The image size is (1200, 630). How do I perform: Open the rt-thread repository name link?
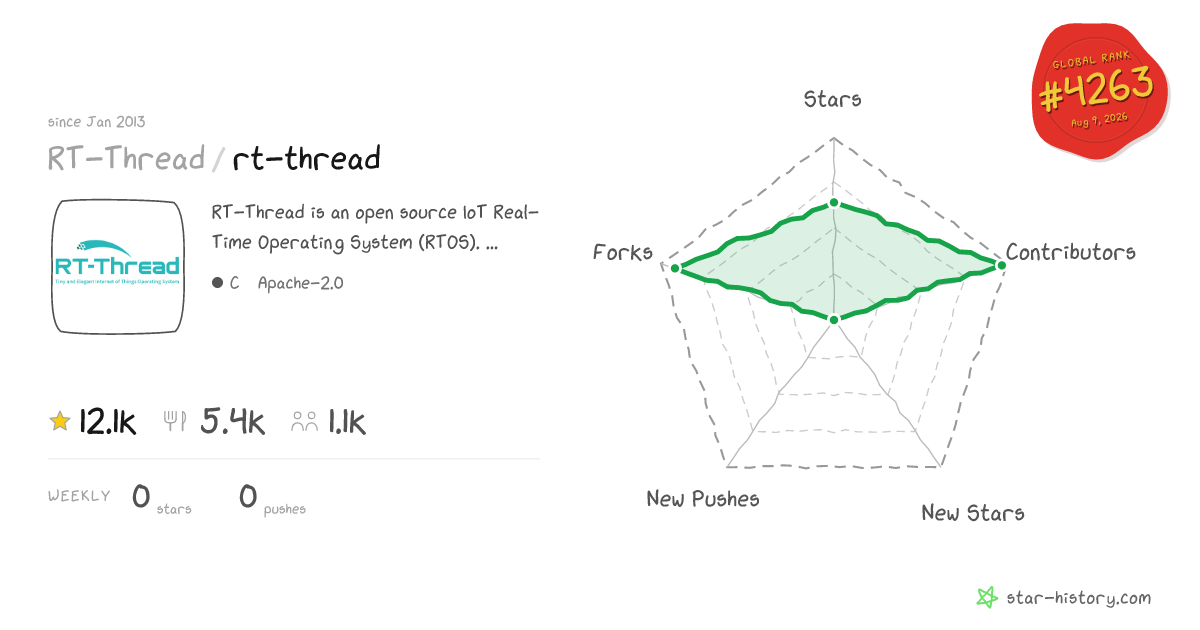pos(307,159)
